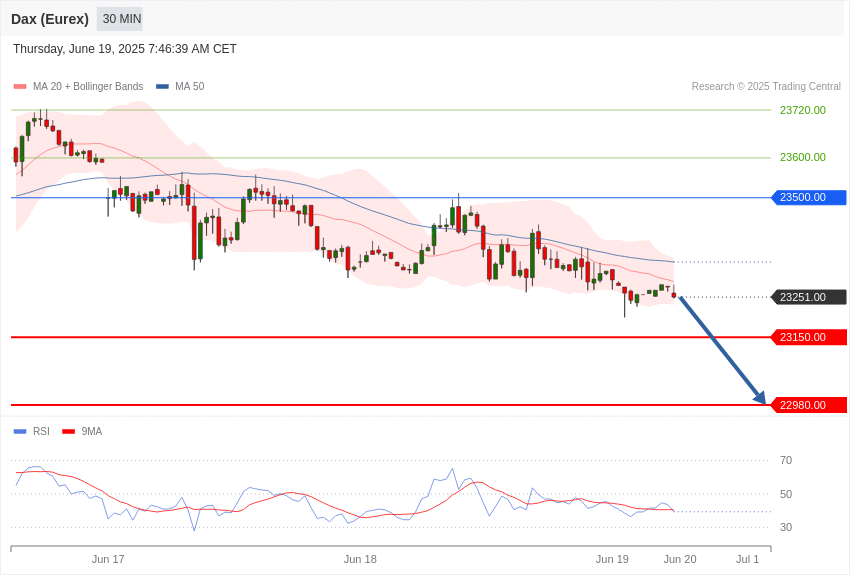This screenshot has height=576, width=850.
Task: Click the Jun 19 date axis label
Action: coord(612,560)
